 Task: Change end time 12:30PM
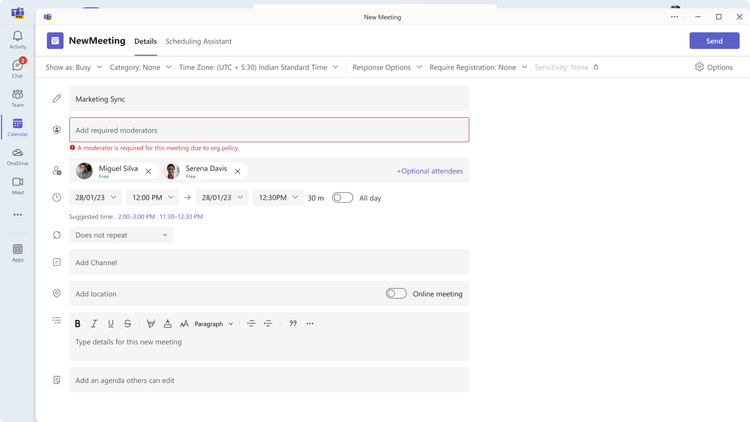pos(278,198)
